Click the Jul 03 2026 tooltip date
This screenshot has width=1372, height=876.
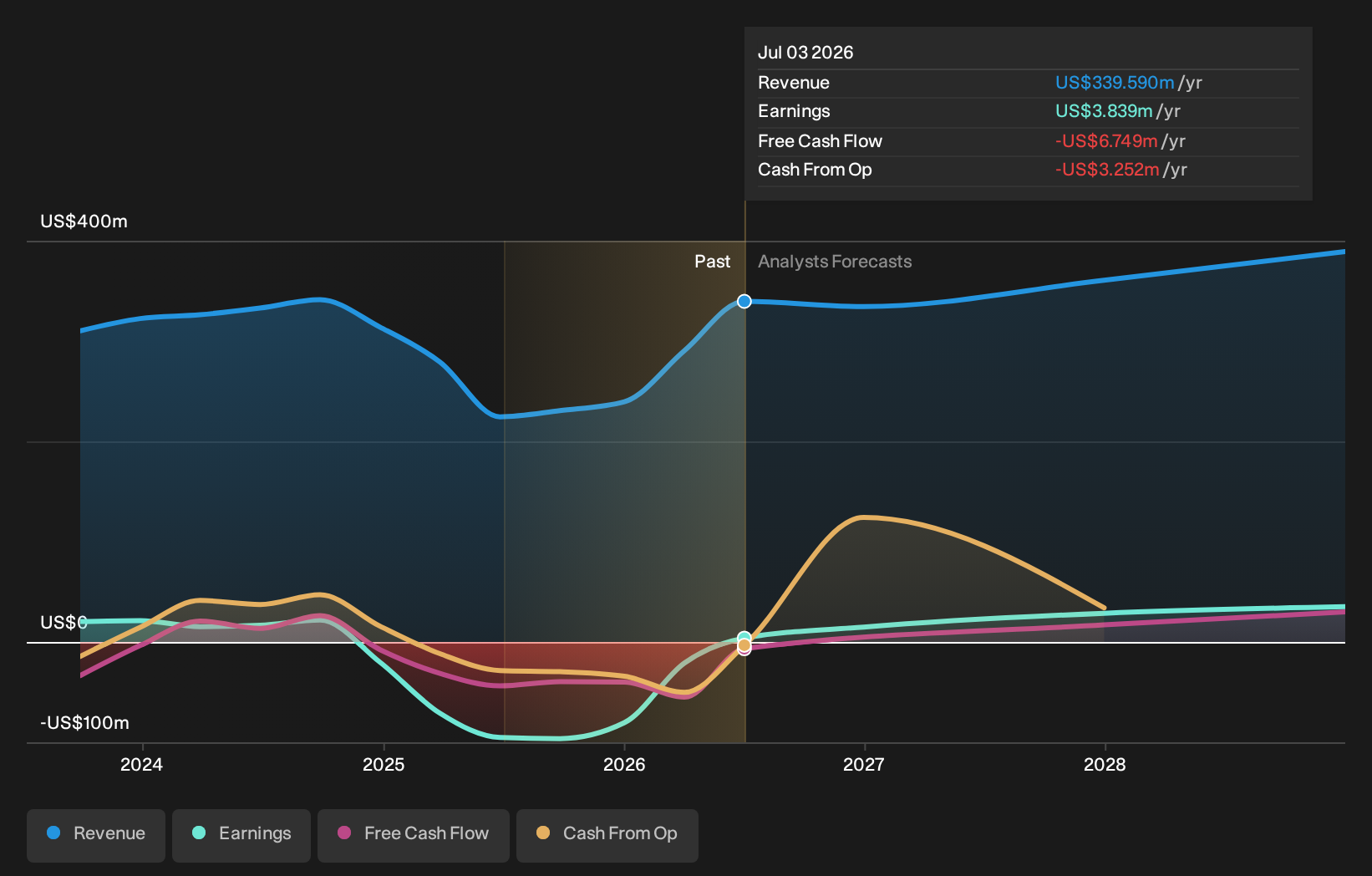(805, 53)
